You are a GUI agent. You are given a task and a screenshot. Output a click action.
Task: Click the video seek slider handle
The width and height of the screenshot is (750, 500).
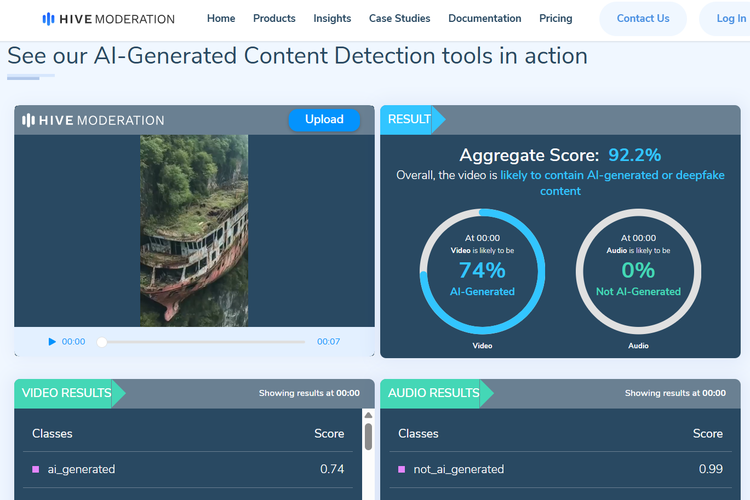tap(102, 342)
